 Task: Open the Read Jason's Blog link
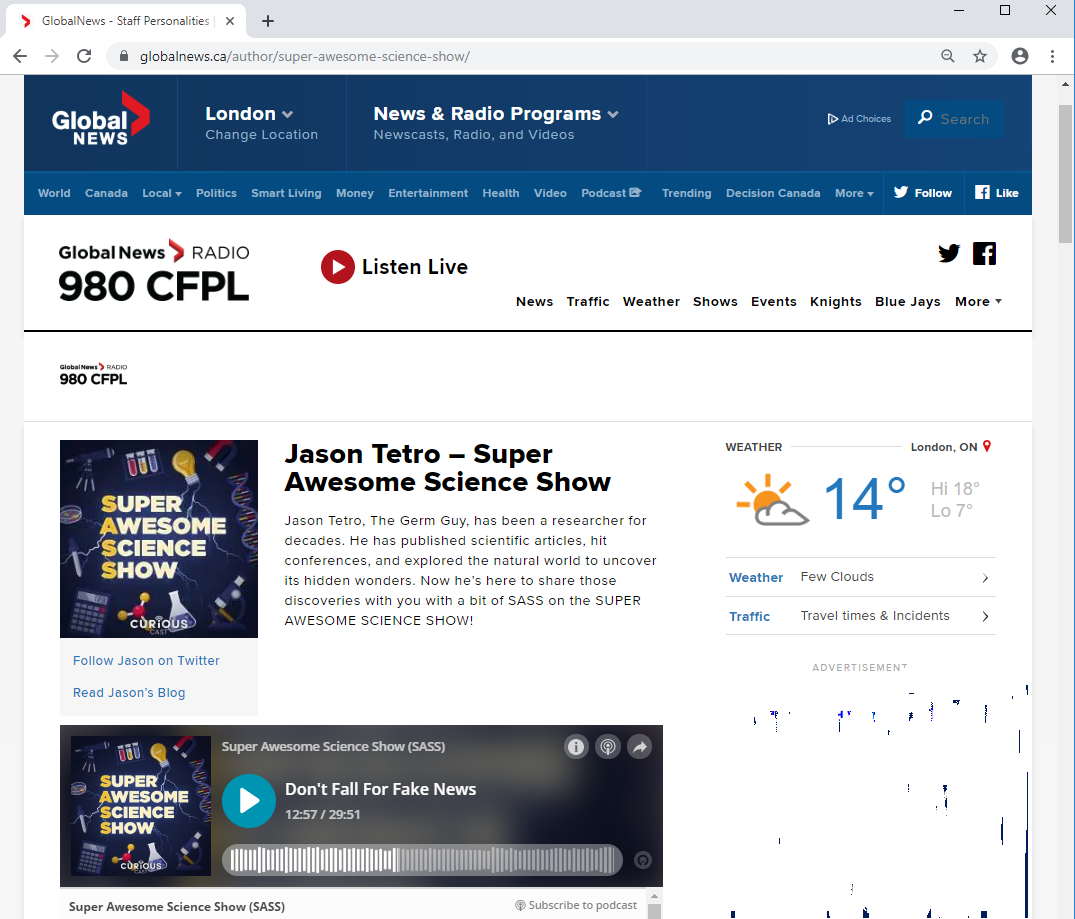coord(129,693)
